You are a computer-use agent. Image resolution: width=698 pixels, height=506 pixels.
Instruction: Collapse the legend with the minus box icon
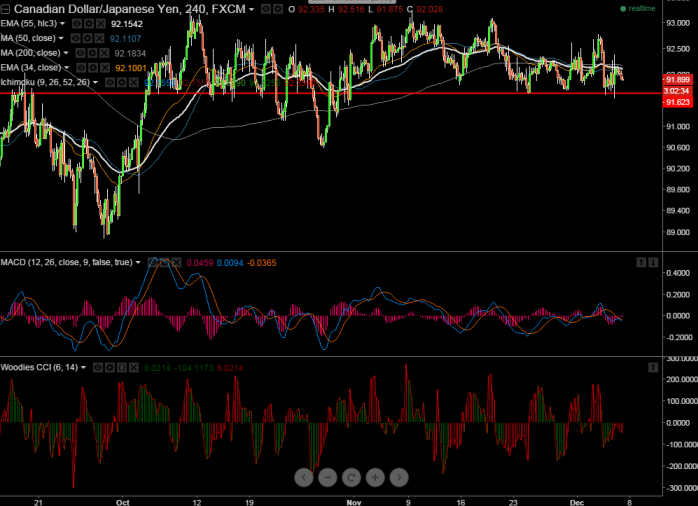coord(5,9)
